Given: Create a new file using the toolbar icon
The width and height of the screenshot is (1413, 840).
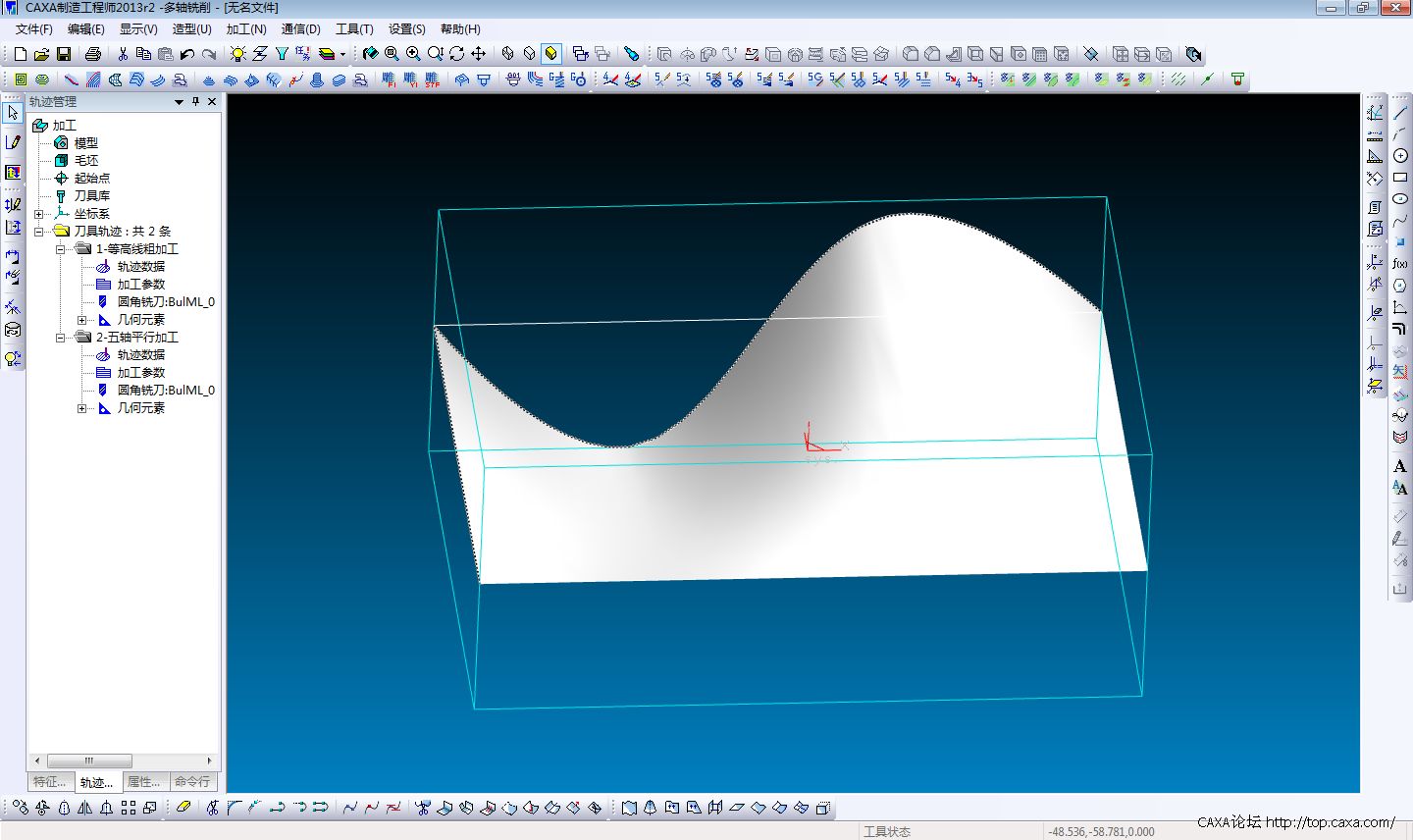Looking at the screenshot, I should [20, 54].
